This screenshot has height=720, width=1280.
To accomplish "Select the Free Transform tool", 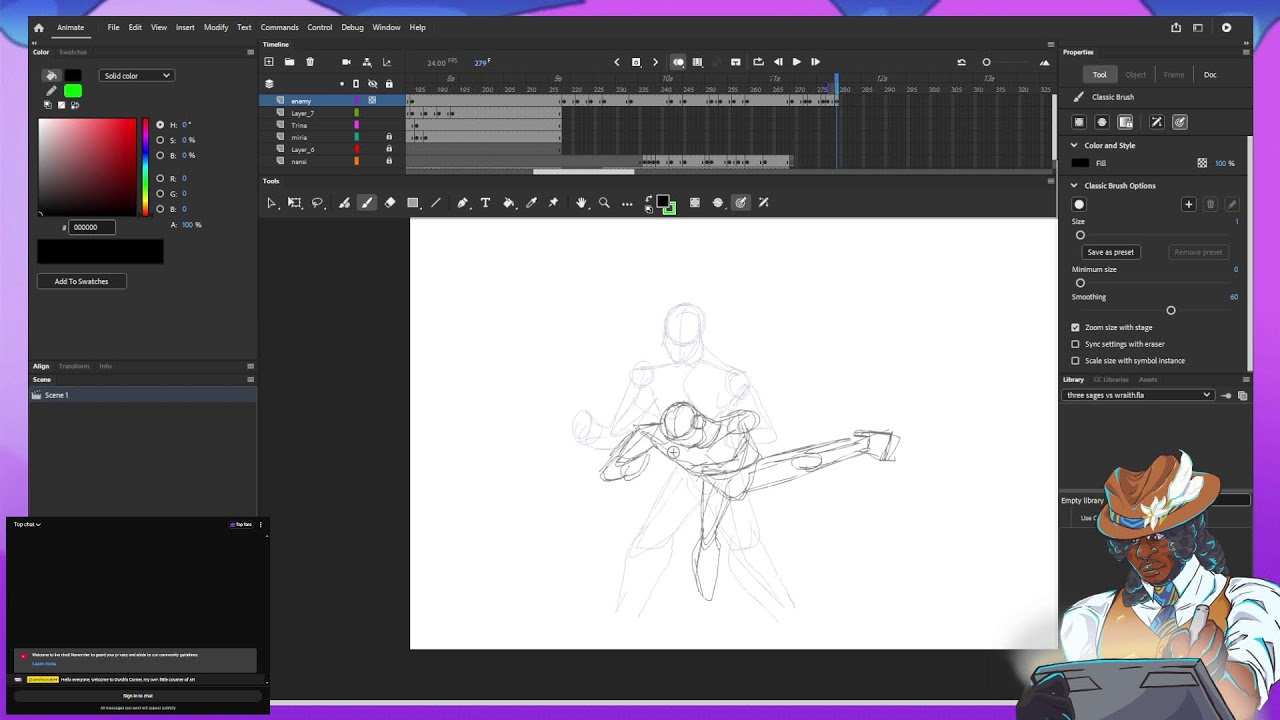I will point(295,203).
